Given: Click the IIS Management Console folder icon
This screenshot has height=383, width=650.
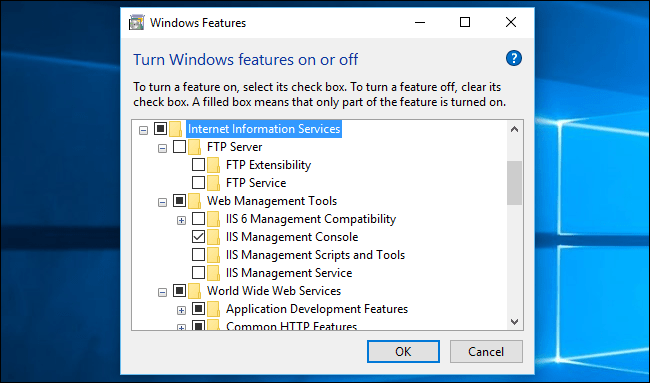Looking at the screenshot, I should [213, 237].
